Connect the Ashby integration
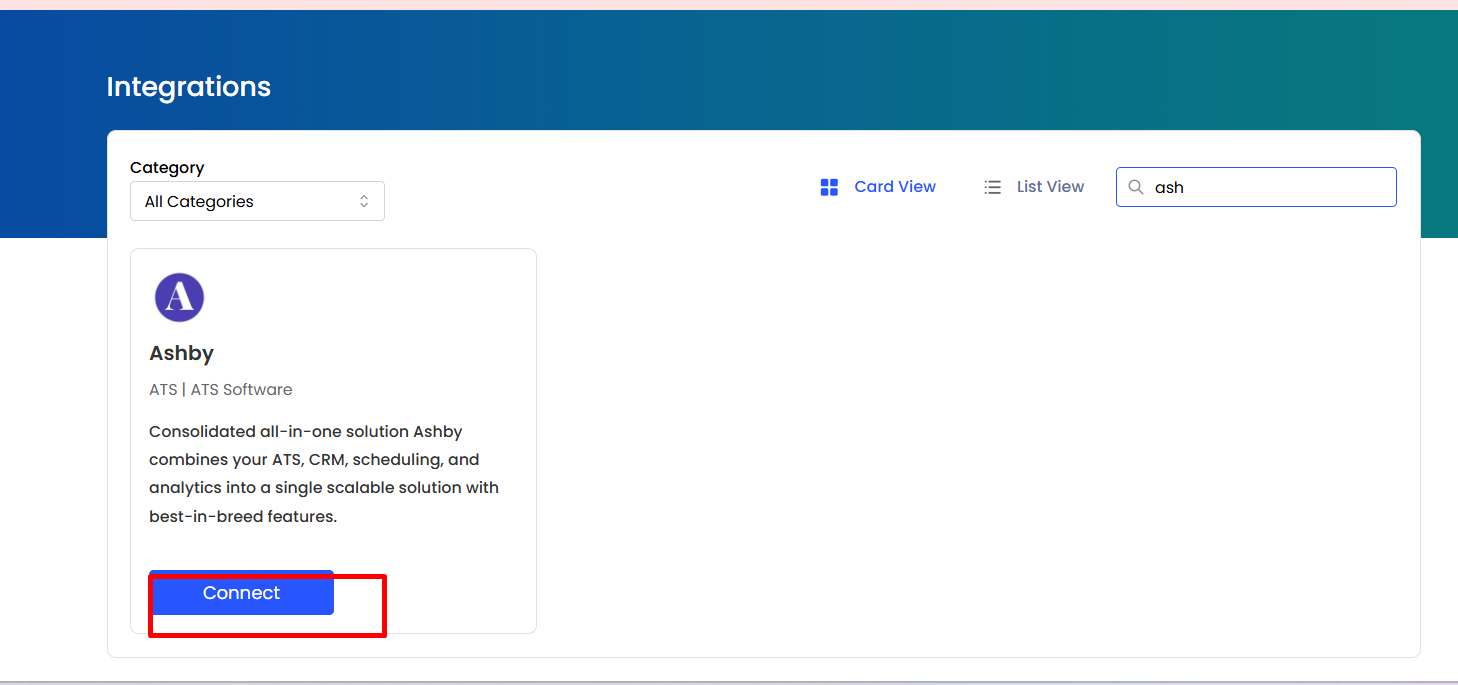The image size is (1458, 685). coord(241,593)
